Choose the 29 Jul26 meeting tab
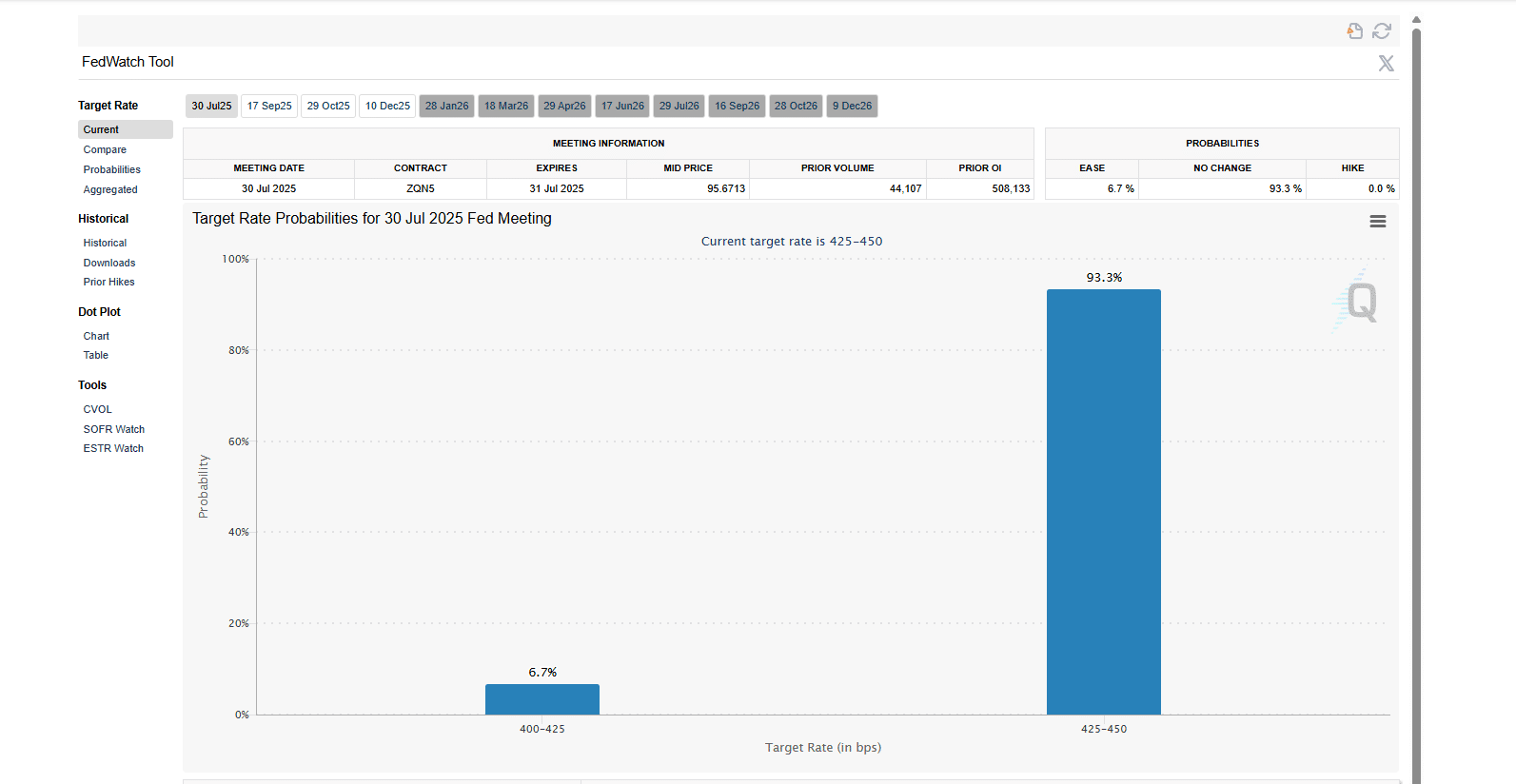The width and height of the screenshot is (1516, 784). 679,106
